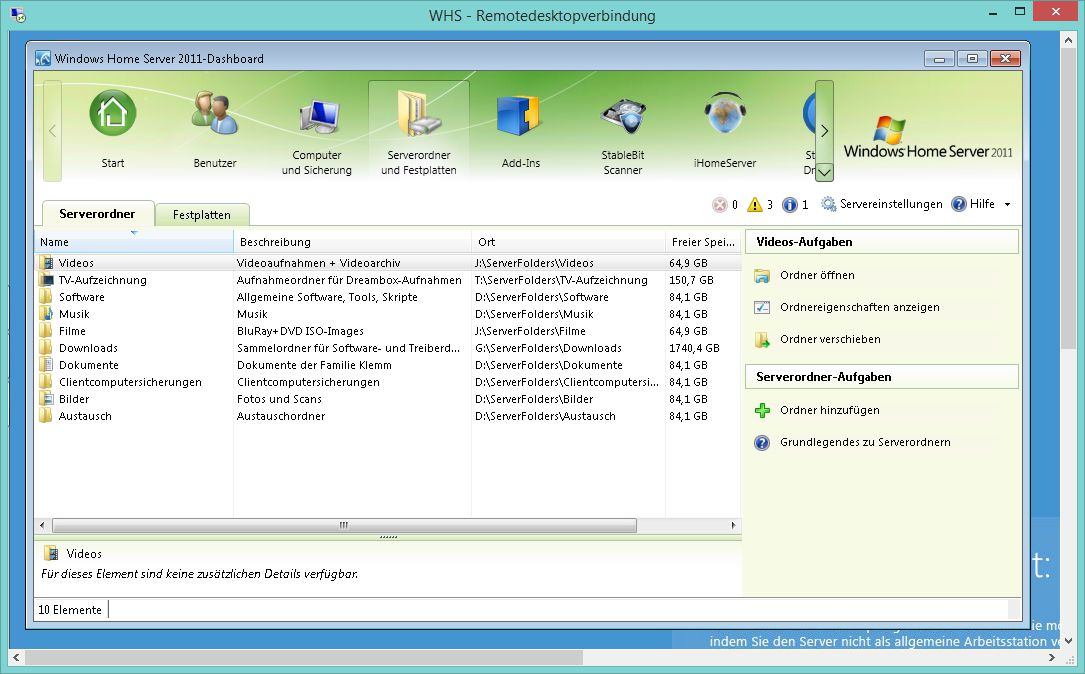Screen dimensions: 1085x674
Task: View warning alerts yellow triangle icon
Action: [755, 204]
